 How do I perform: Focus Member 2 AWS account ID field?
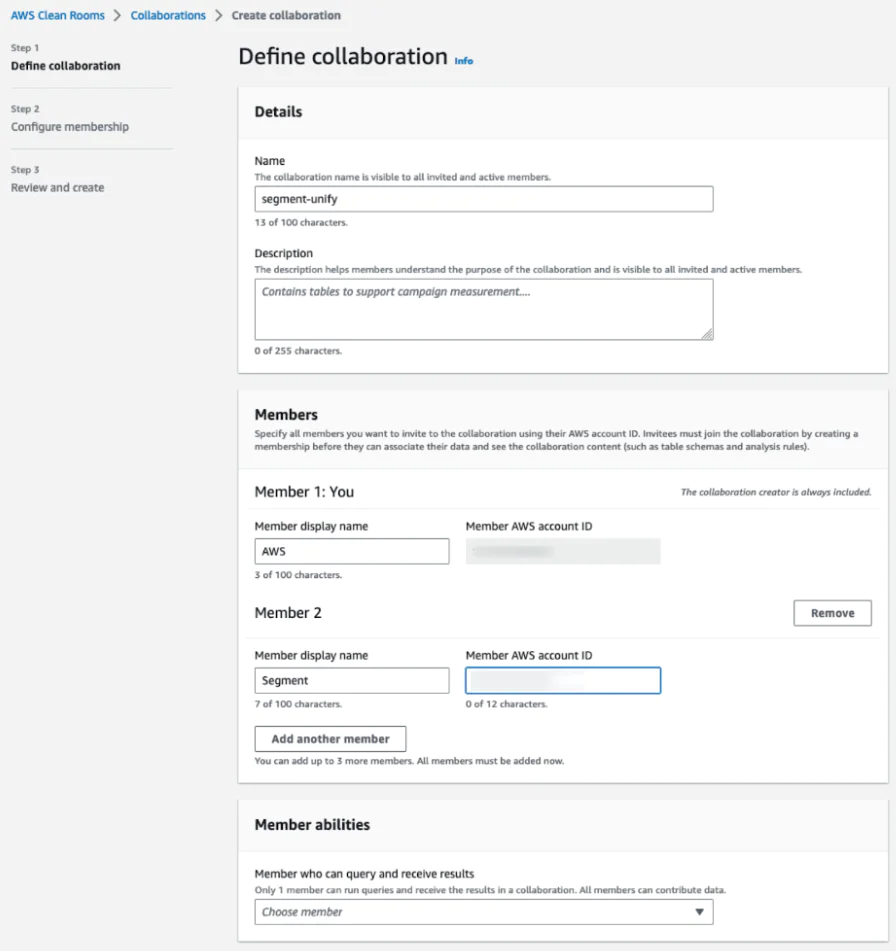[x=563, y=680]
